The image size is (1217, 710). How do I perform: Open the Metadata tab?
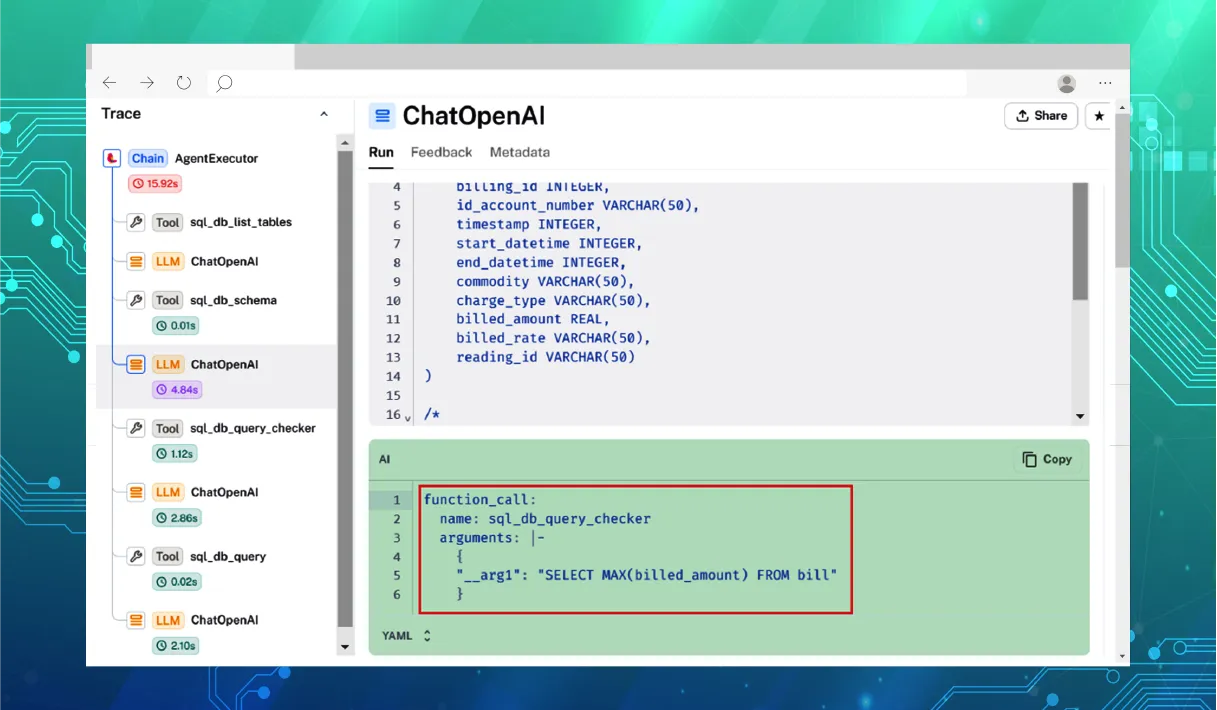[x=520, y=152]
